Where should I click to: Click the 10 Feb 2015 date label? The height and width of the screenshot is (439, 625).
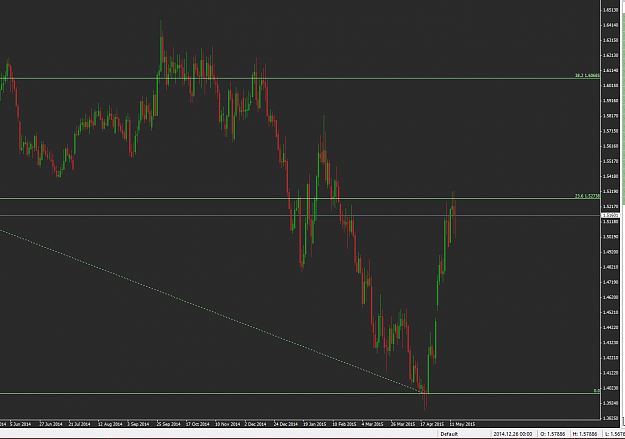click(344, 424)
